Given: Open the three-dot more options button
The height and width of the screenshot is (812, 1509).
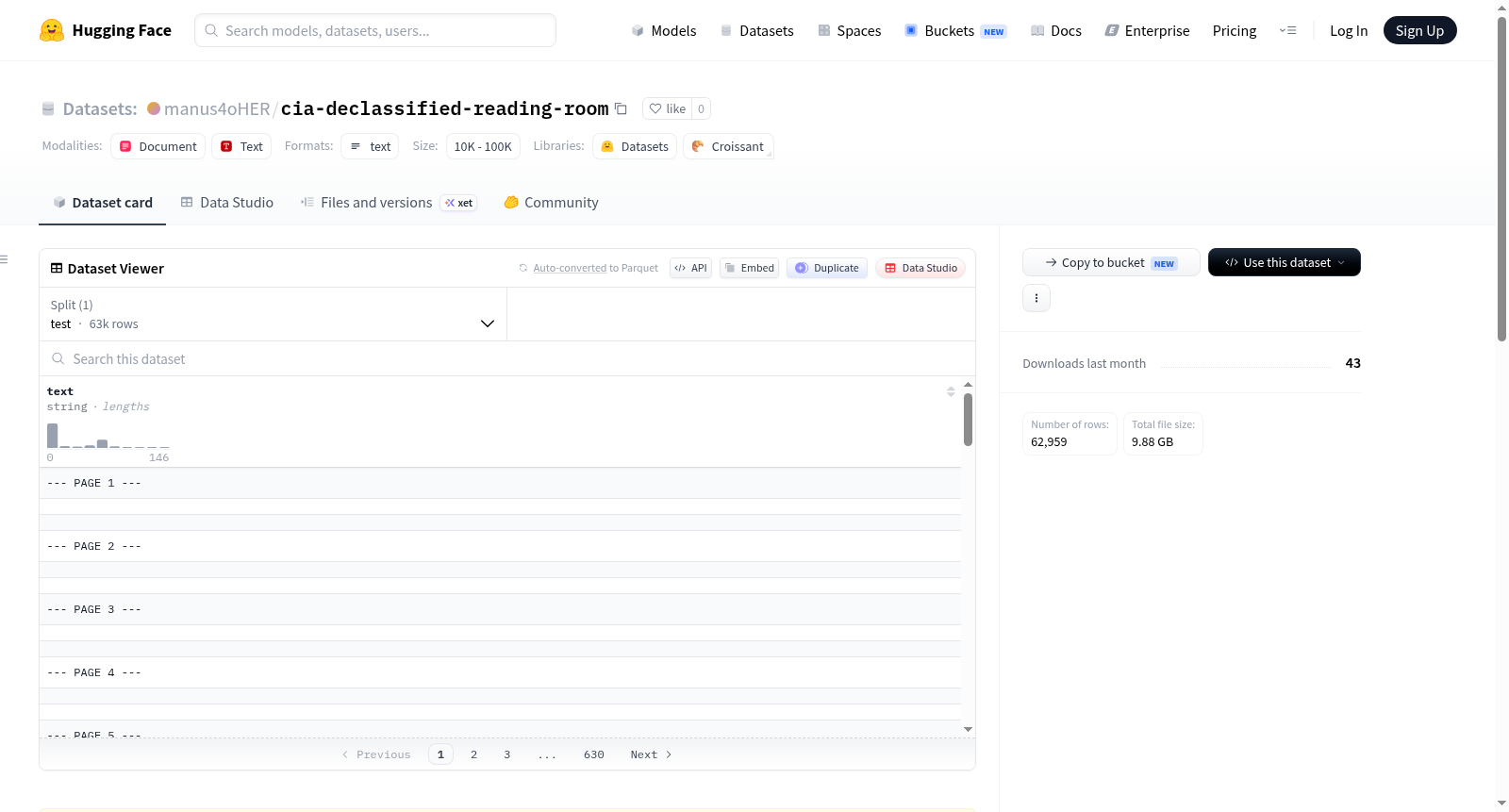Looking at the screenshot, I should point(1036,298).
